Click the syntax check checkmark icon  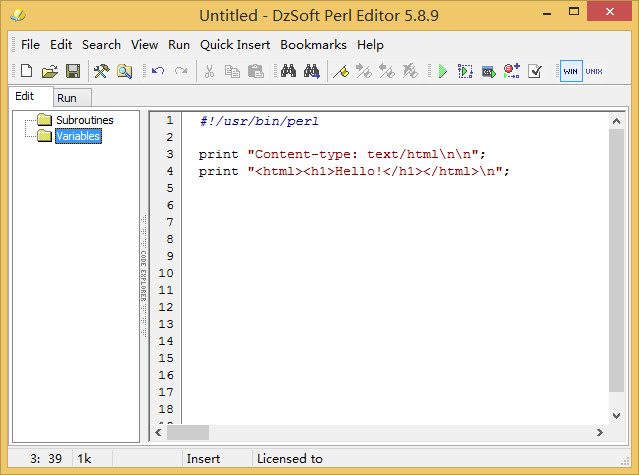tap(535, 71)
